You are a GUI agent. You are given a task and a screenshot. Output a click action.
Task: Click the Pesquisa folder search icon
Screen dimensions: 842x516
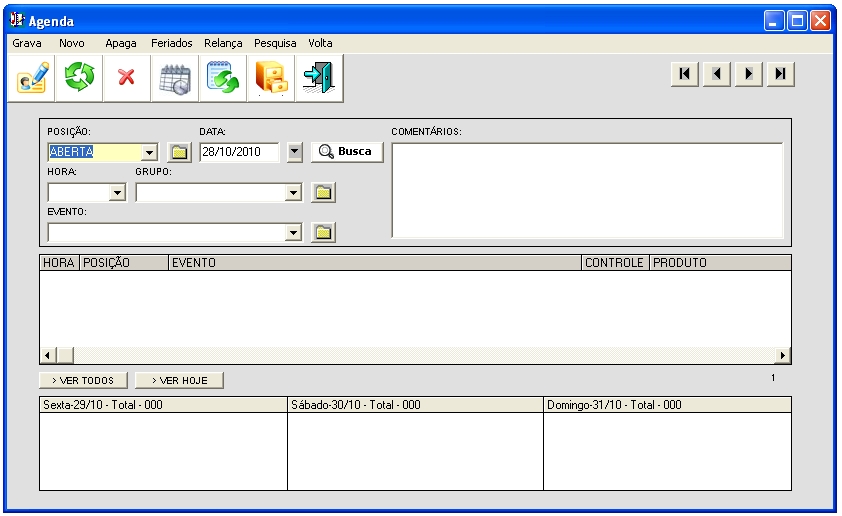[x=271, y=78]
